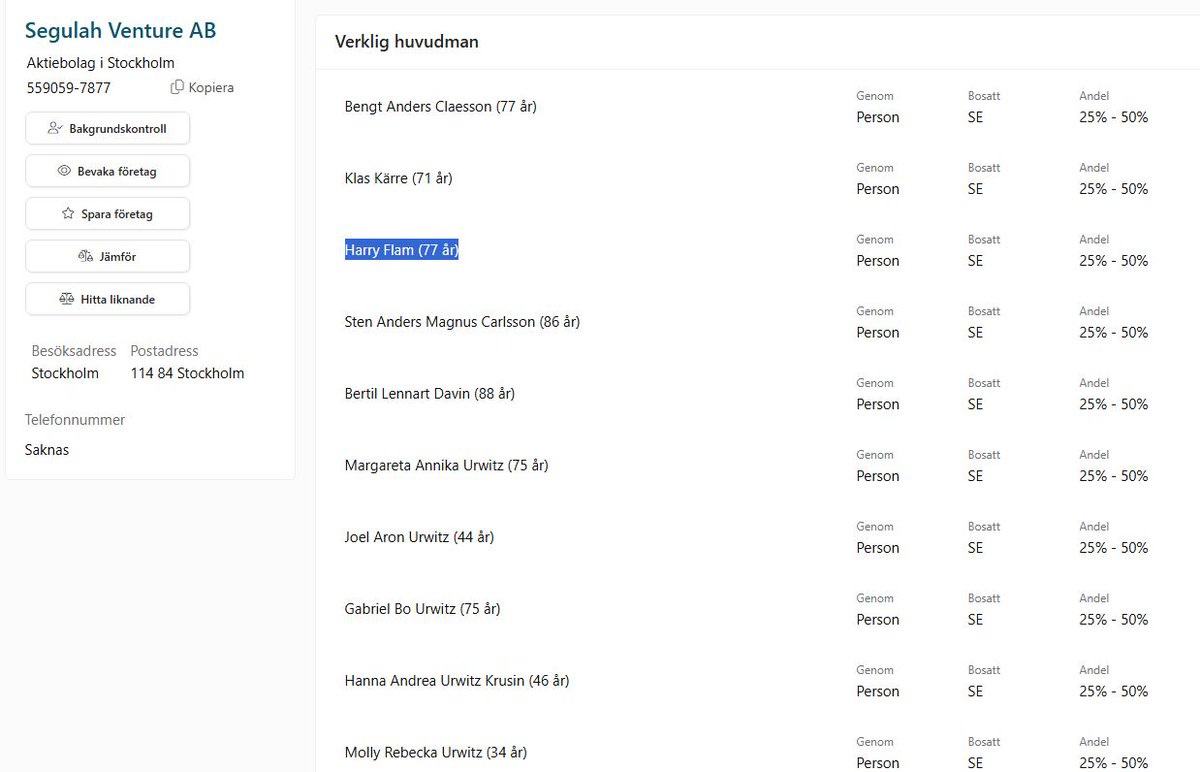
Task: Click the Verklig huvudman heading
Action: coord(407,42)
